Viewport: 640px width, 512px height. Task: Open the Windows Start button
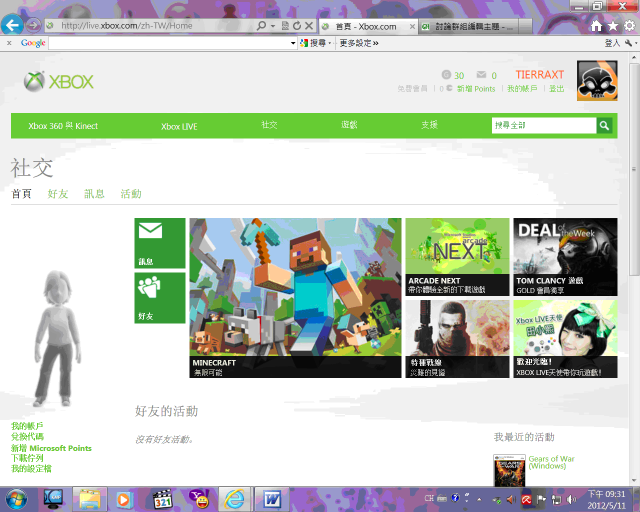coord(16,499)
